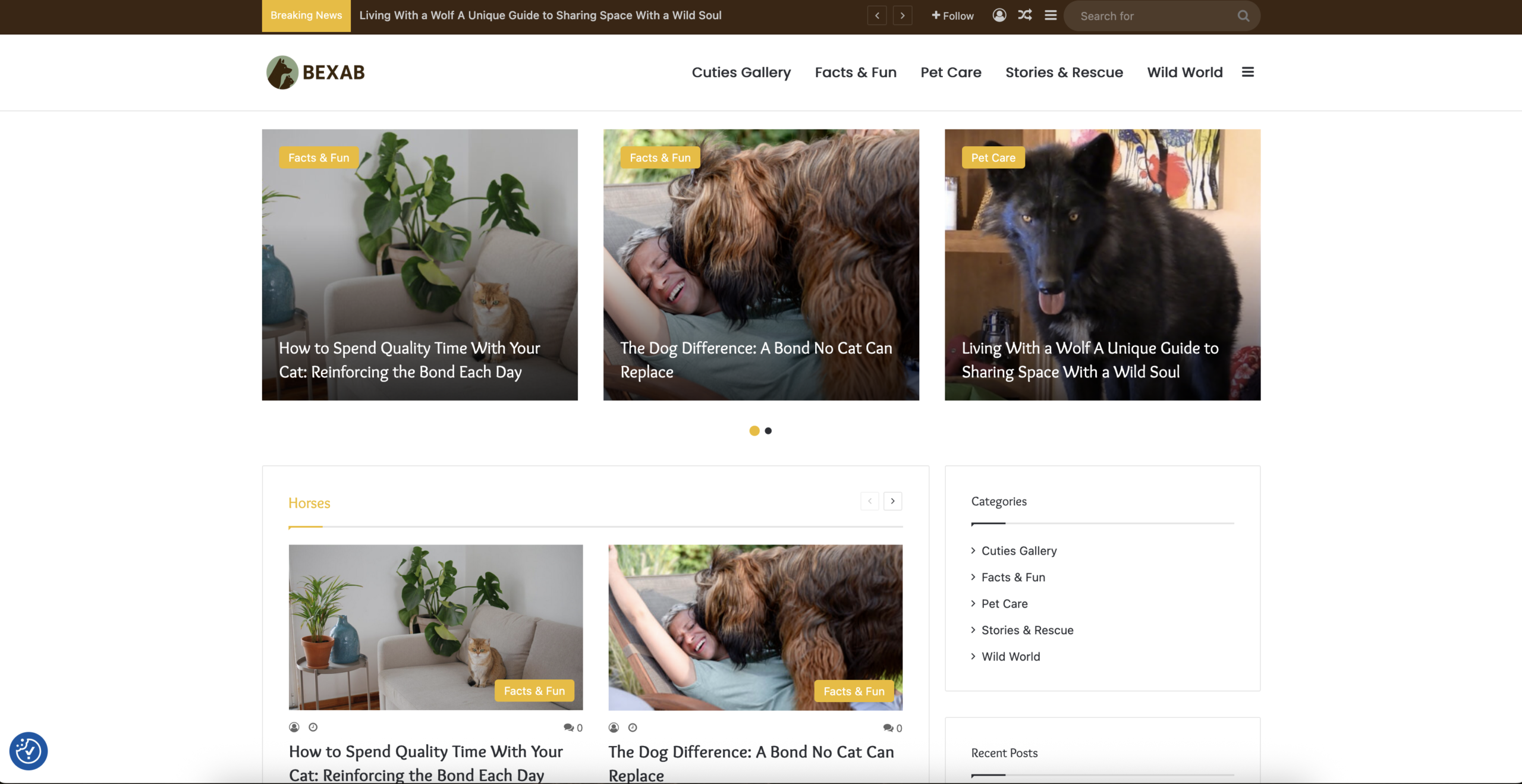Click the Breaking News headline link
This screenshot has height=784, width=1522.
pyautogui.click(x=540, y=15)
